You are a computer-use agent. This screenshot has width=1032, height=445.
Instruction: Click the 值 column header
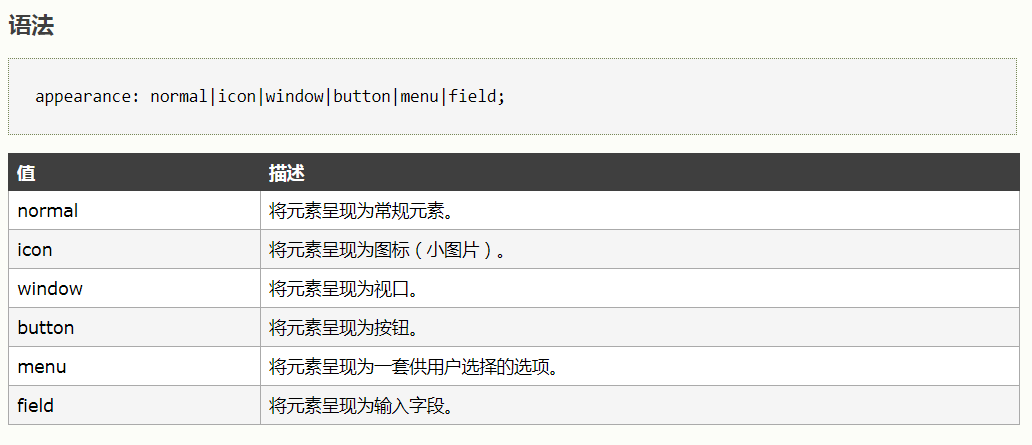tap(134, 173)
